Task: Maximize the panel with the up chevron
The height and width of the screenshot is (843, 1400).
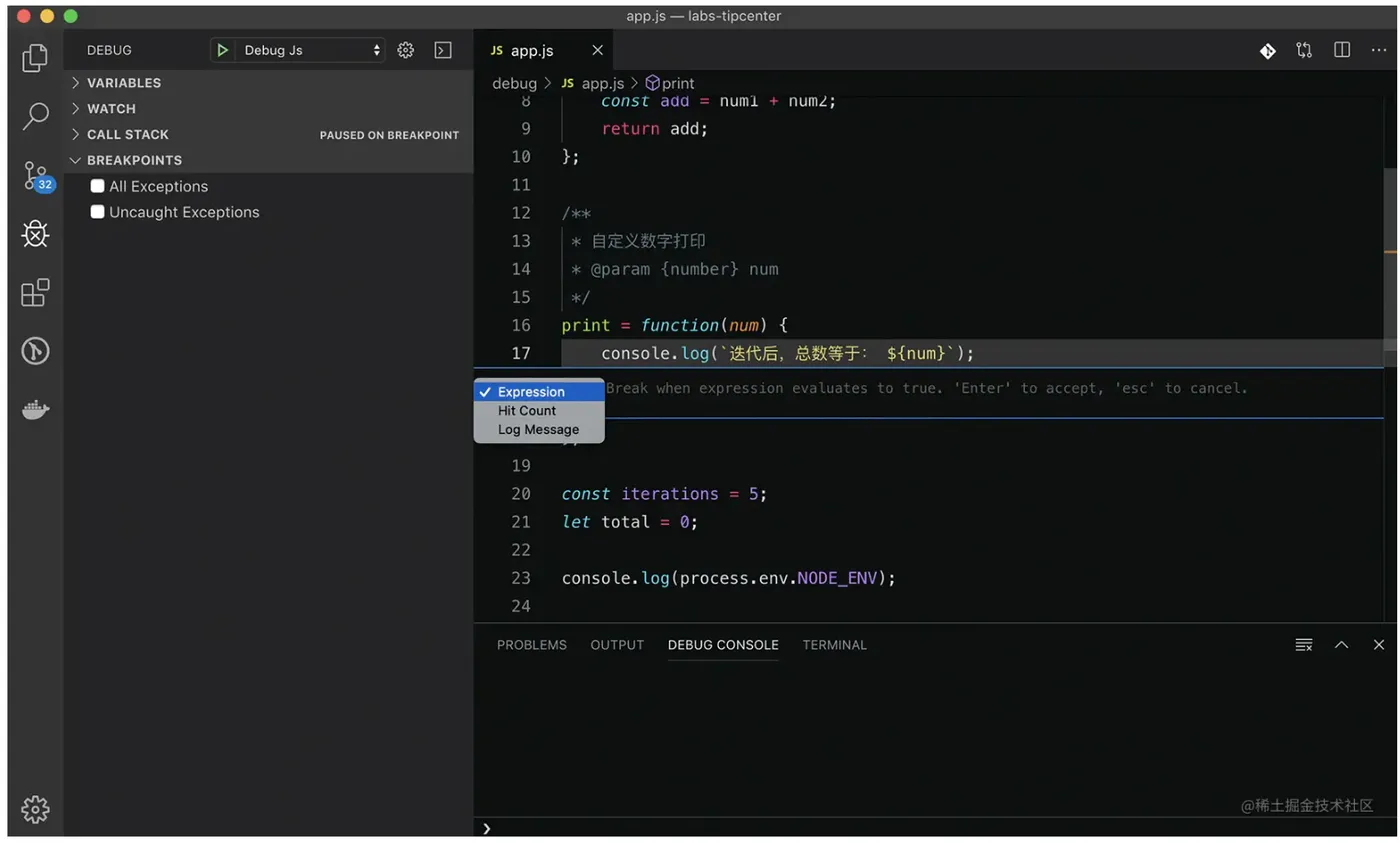Action: coord(1342,645)
